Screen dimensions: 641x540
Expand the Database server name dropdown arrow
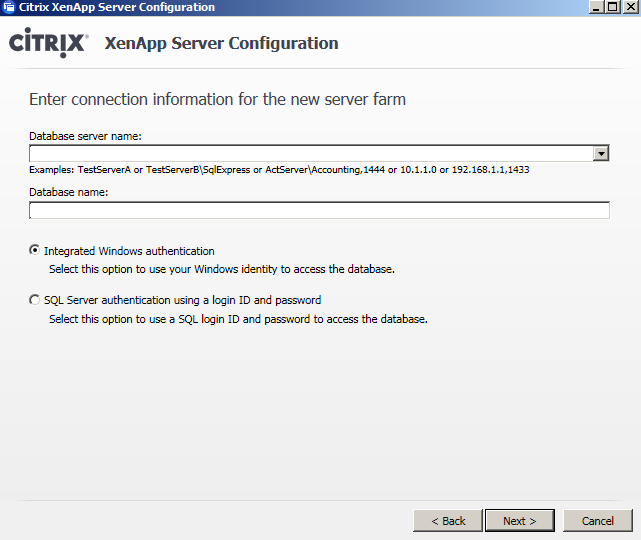(601, 154)
